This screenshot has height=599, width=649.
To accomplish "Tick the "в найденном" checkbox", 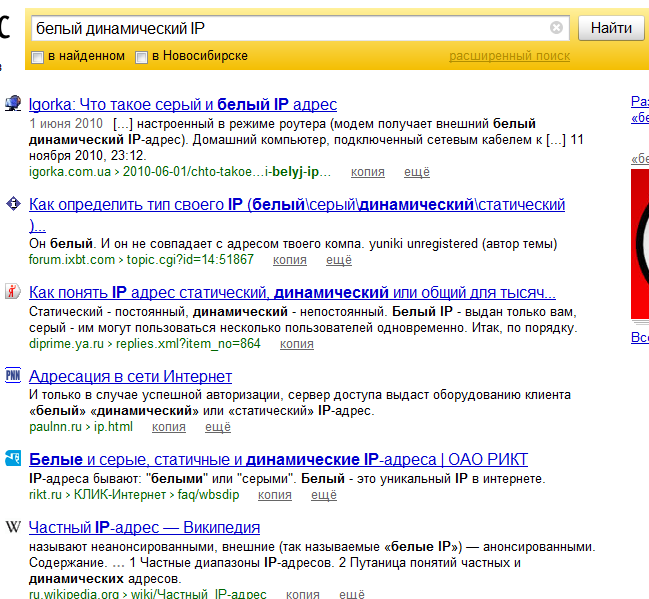I will pos(38,57).
